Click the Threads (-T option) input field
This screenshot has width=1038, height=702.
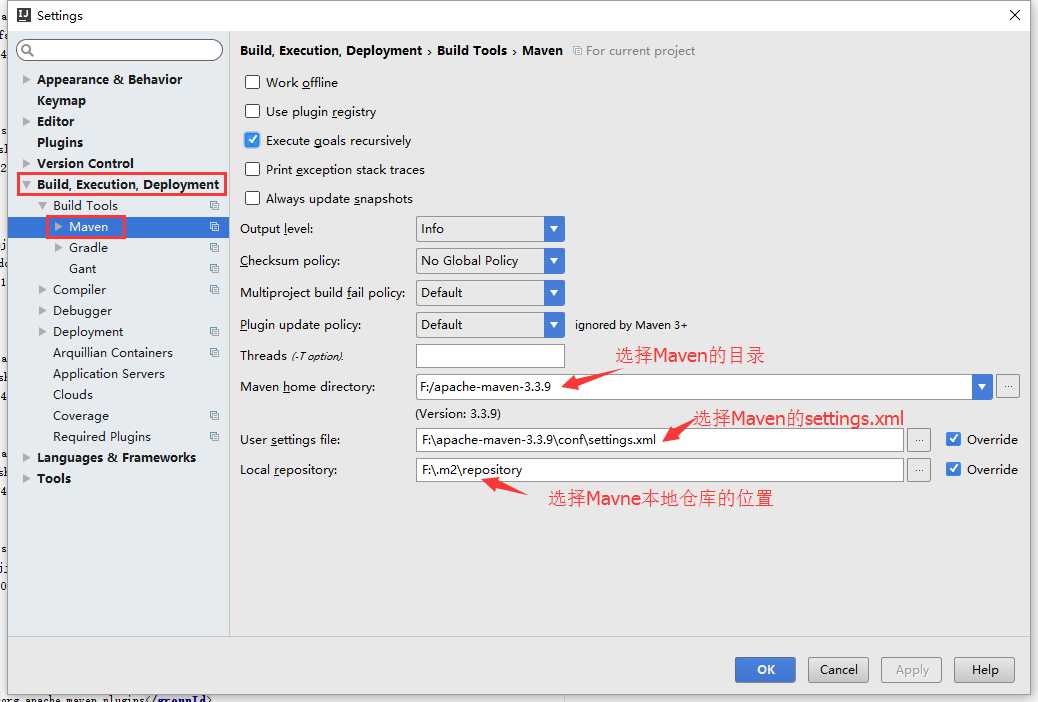(x=490, y=356)
